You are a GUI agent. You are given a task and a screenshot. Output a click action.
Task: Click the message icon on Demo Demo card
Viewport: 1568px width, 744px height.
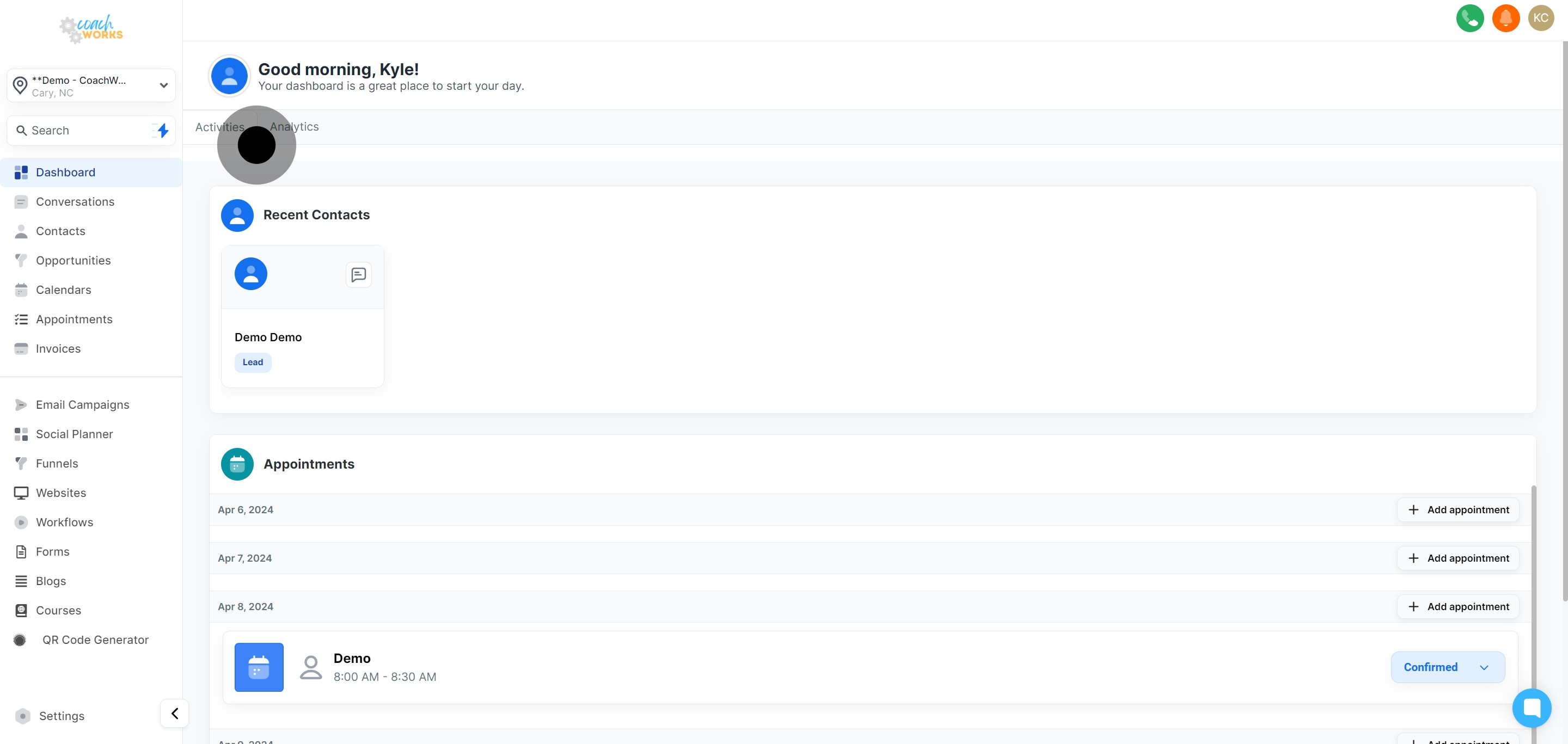point(359,274)
